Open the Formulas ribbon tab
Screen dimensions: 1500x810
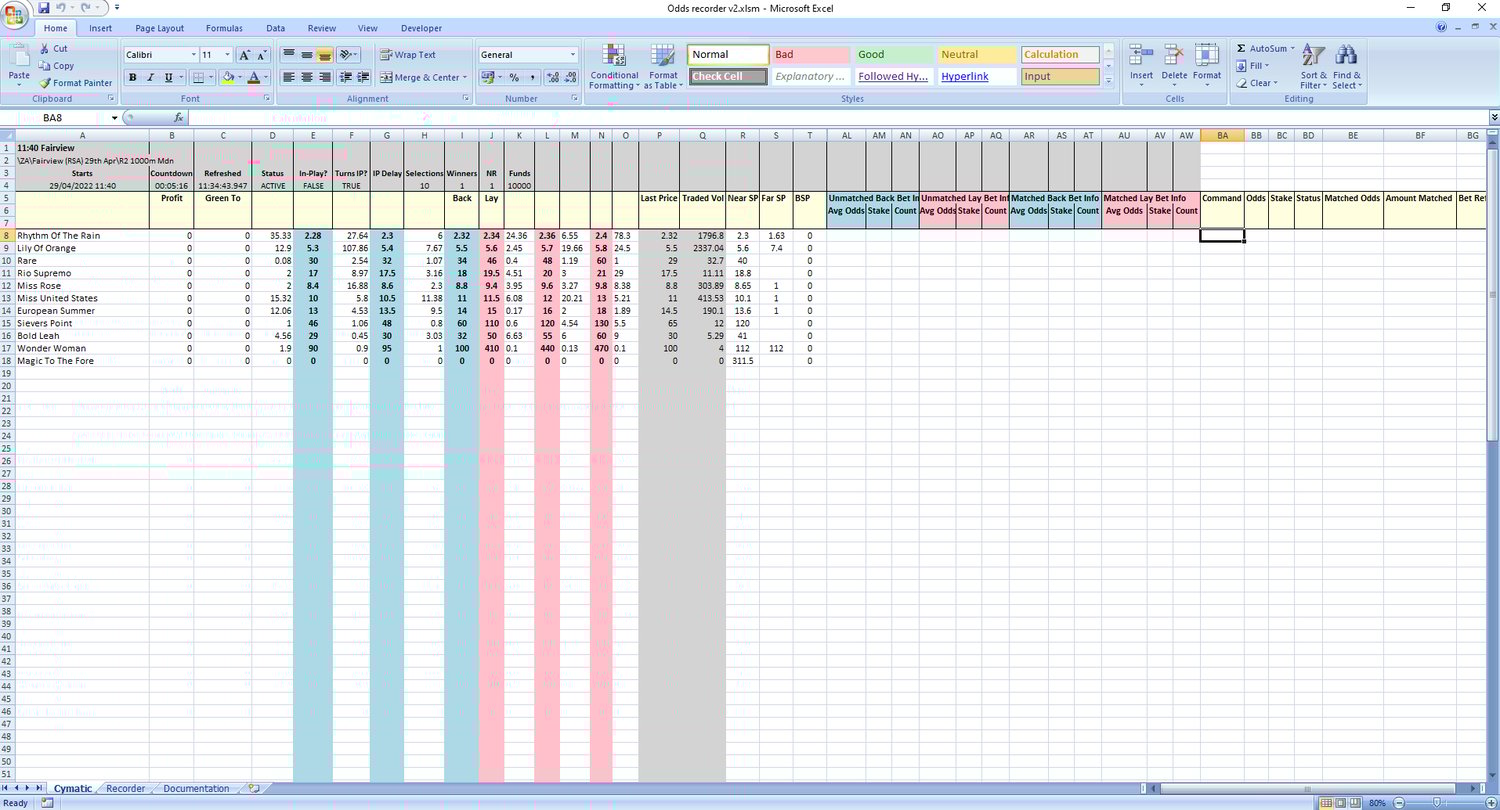point(224,28)
